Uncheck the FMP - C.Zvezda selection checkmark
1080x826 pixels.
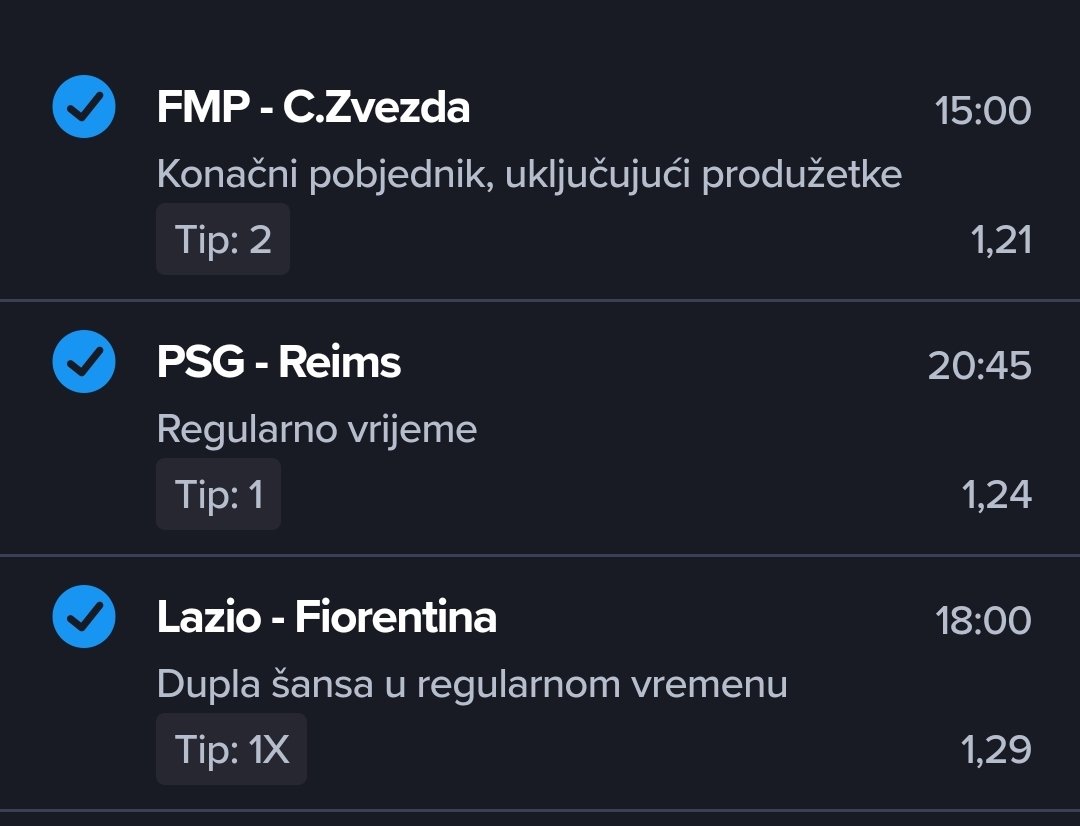pyautogui.click(x=84, y=106)
